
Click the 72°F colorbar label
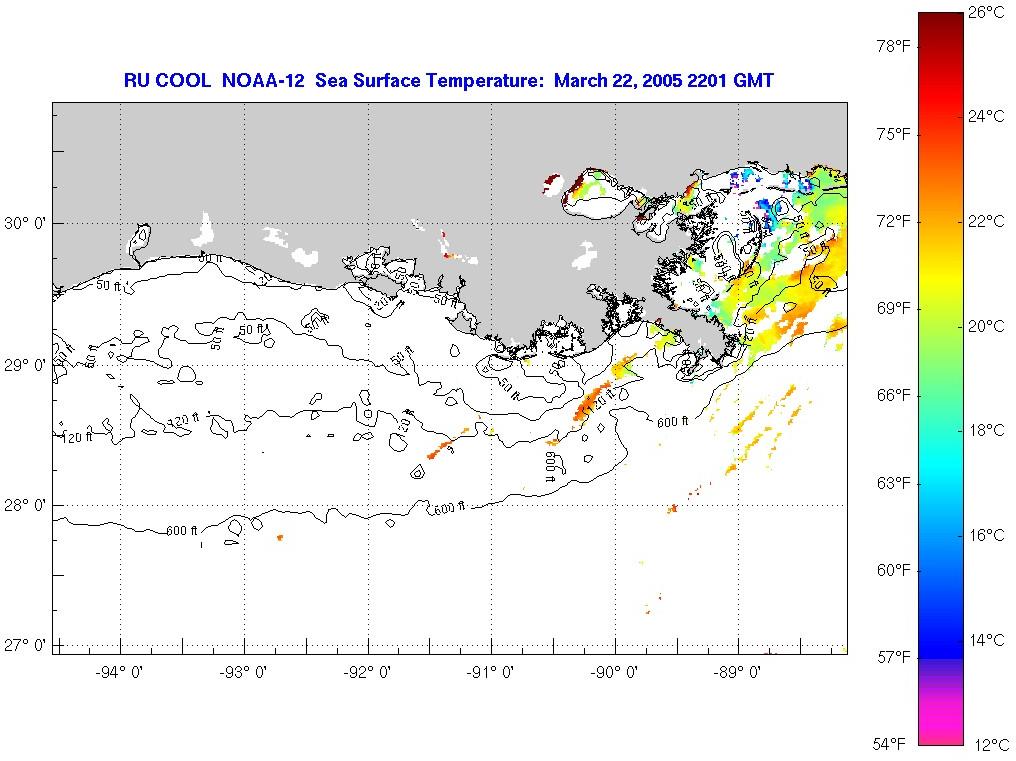pyautogui.click(x=893, y=222)
